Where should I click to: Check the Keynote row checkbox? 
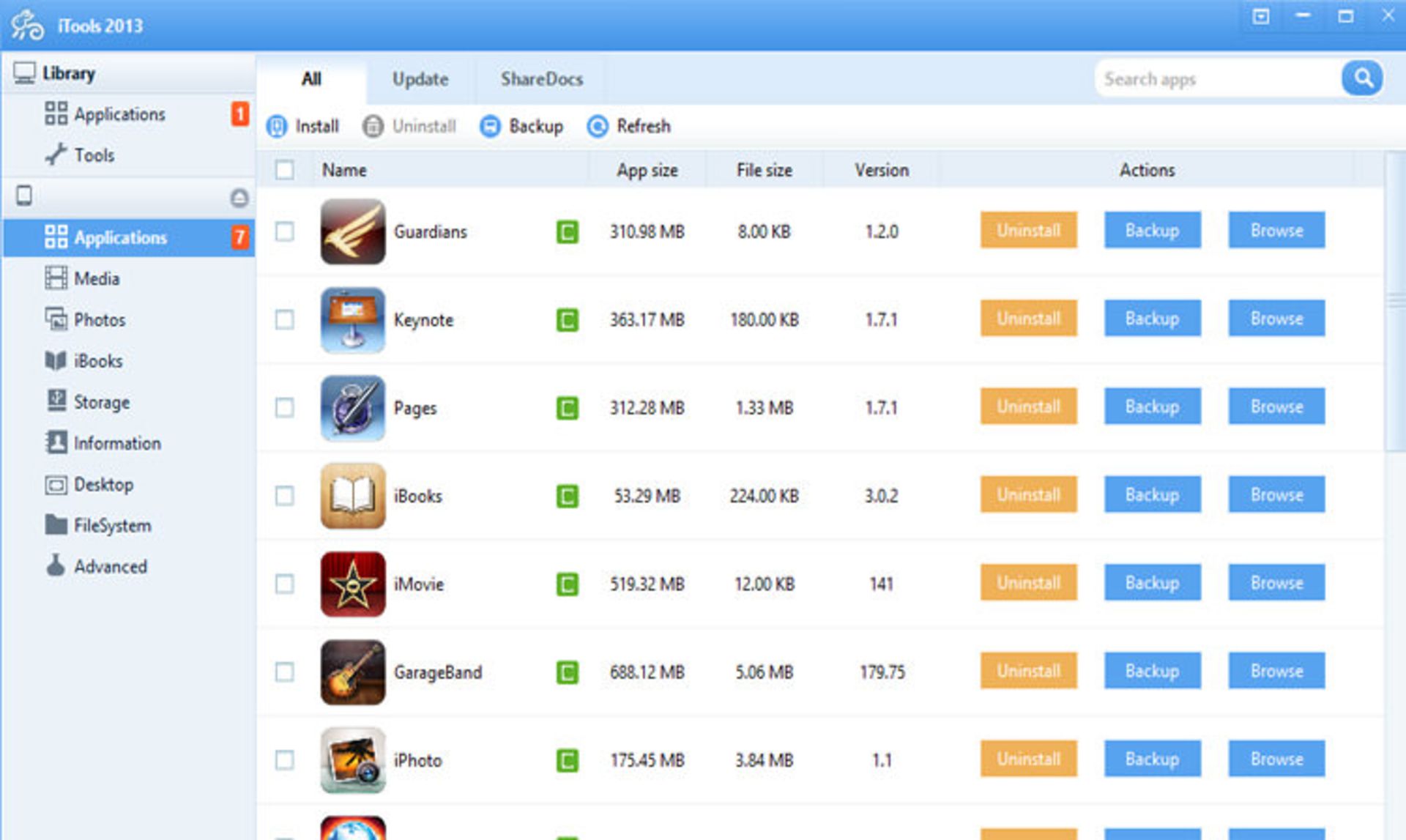click(285, 320)
